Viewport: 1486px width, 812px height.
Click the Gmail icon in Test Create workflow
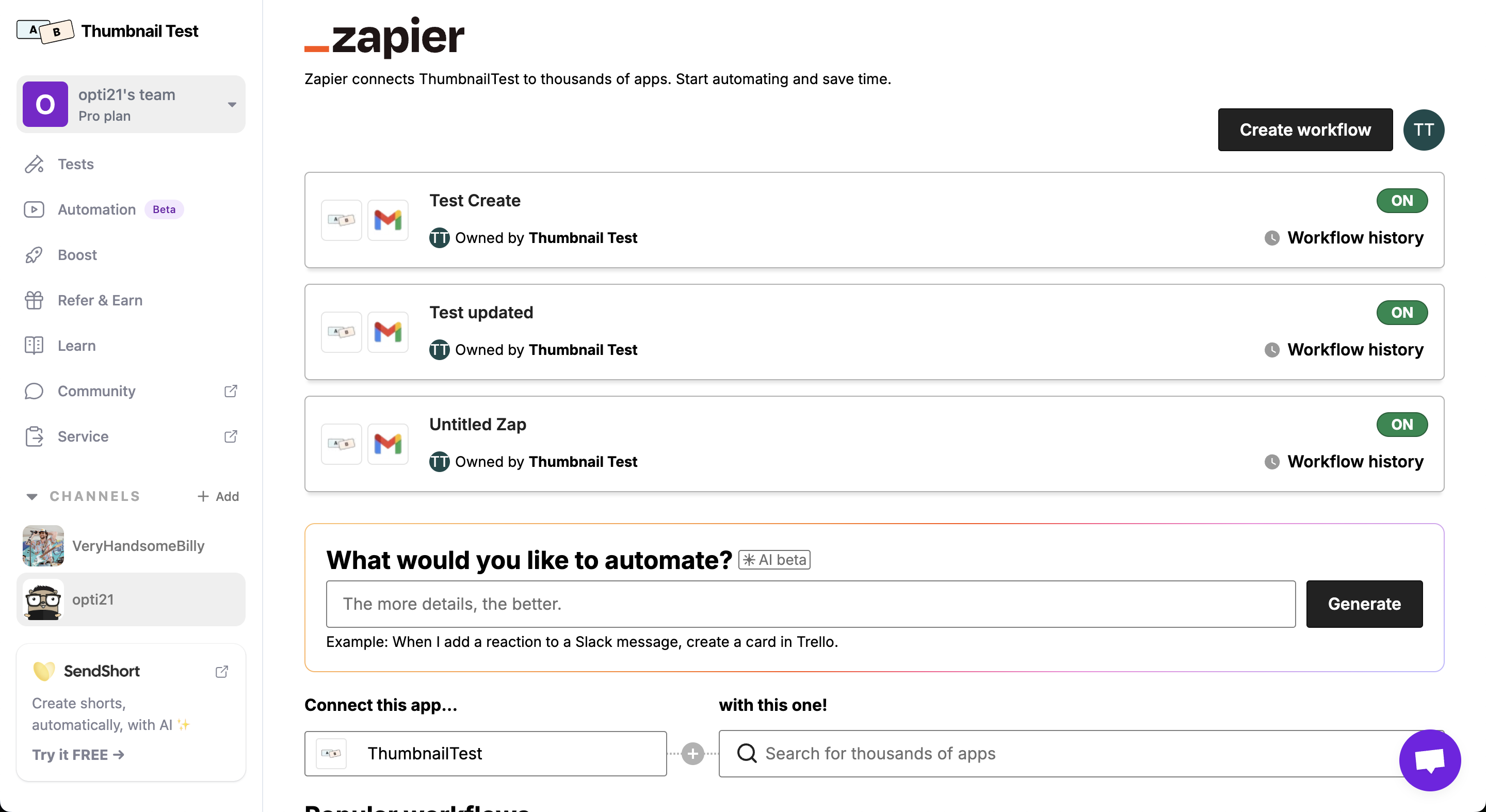(387, 220)
